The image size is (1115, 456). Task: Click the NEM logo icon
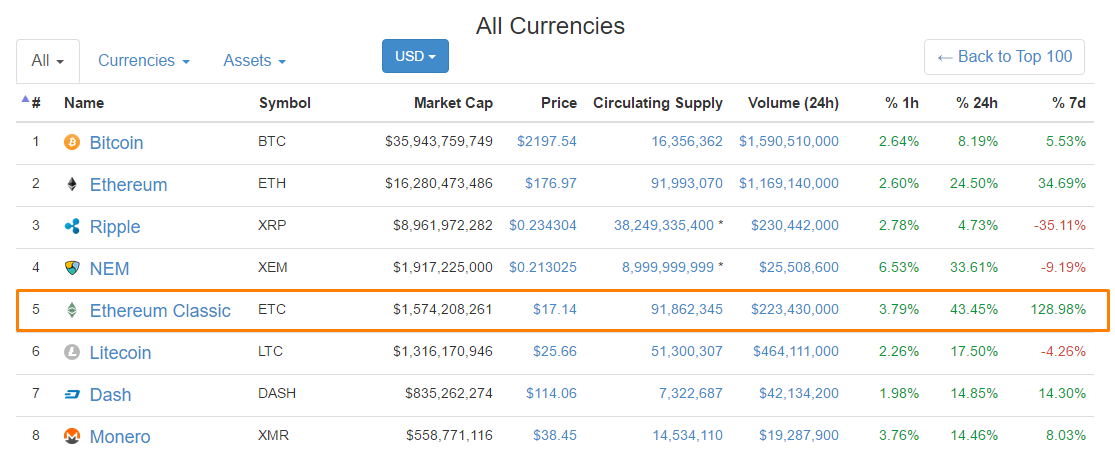71,268
